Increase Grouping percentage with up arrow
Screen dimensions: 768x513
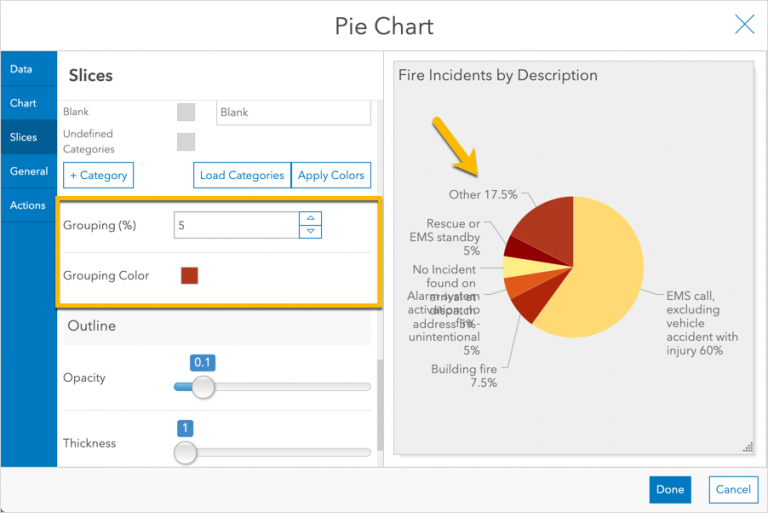tap(311, 219)
